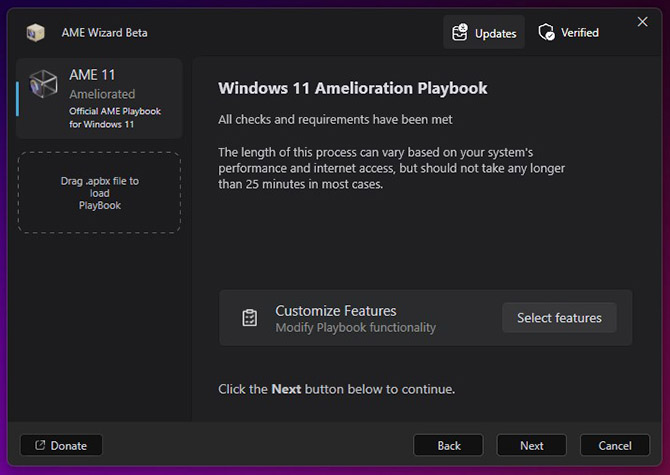Viewport: 670px width, 475px height.
Task: Go Back to the previous step
Action: [x=449, y=446]
